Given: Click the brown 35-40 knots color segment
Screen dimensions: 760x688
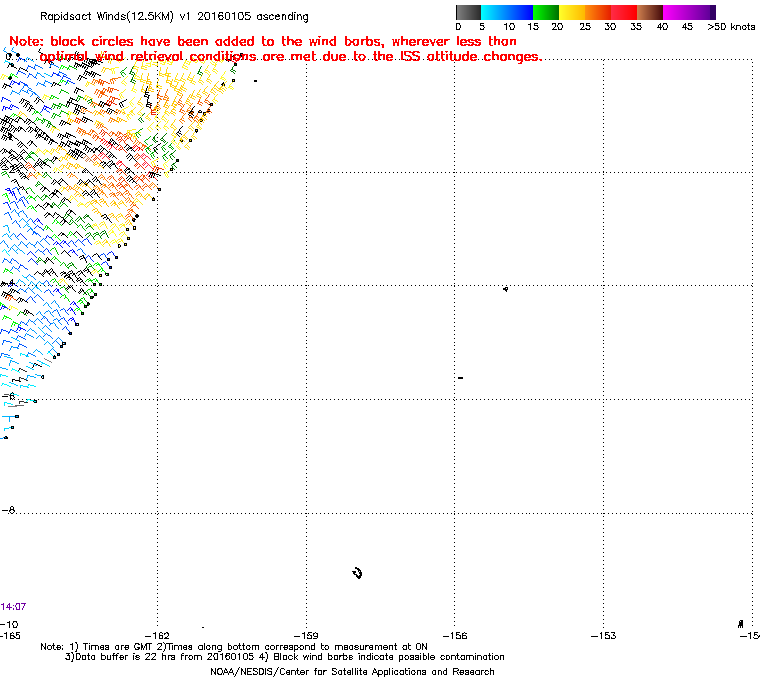Looking at the screenshot, I should 650,12.
